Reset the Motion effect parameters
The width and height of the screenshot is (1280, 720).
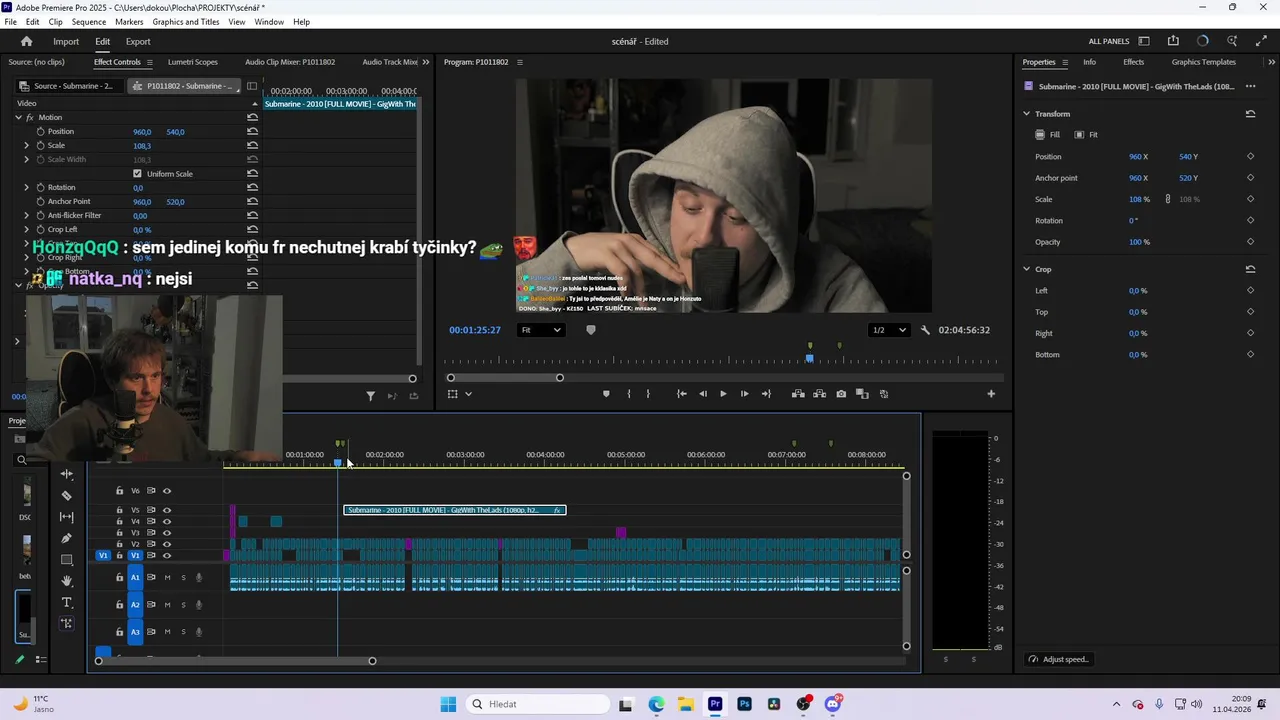click(252, 117)
